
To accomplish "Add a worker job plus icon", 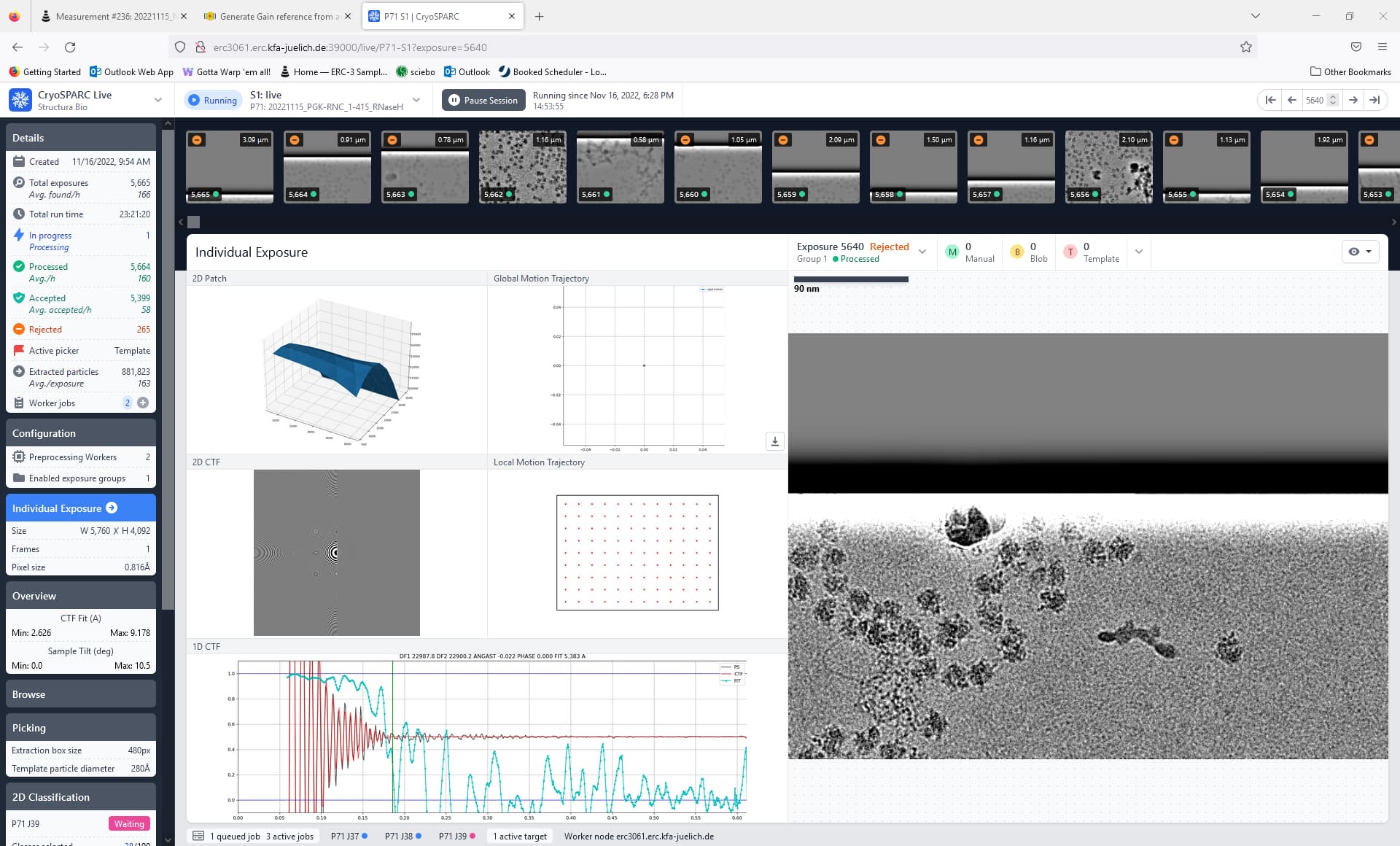I will 143,403.
